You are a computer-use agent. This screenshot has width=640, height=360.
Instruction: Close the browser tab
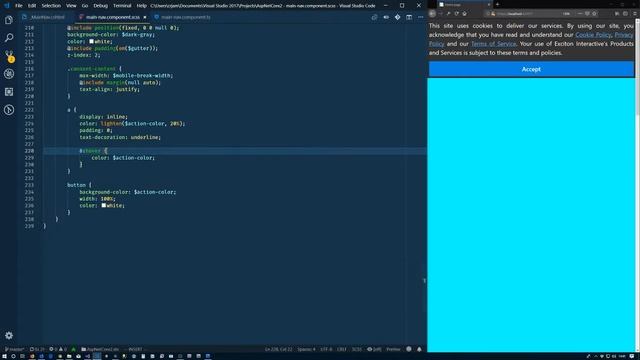489,4
